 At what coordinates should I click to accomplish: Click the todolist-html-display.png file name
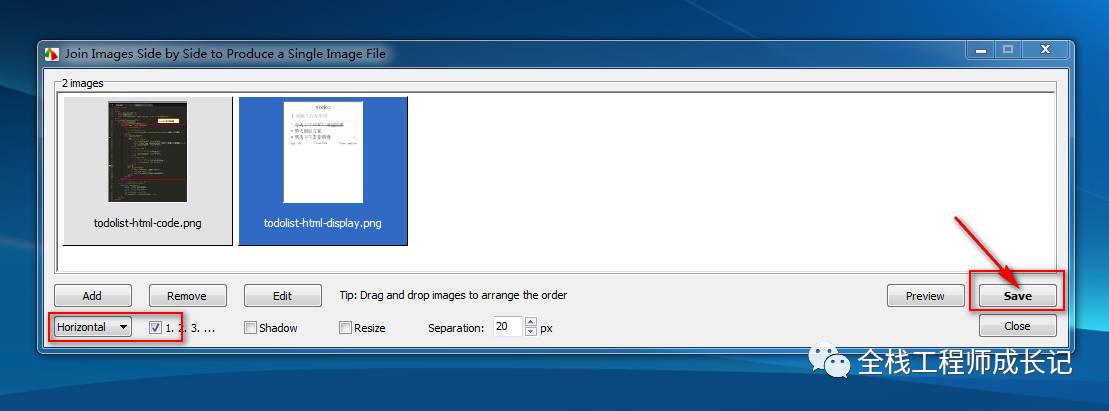tap(323, 223)
